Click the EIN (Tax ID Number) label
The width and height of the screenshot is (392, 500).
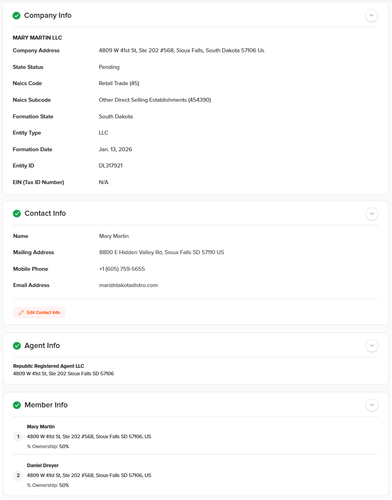(38, 182)
